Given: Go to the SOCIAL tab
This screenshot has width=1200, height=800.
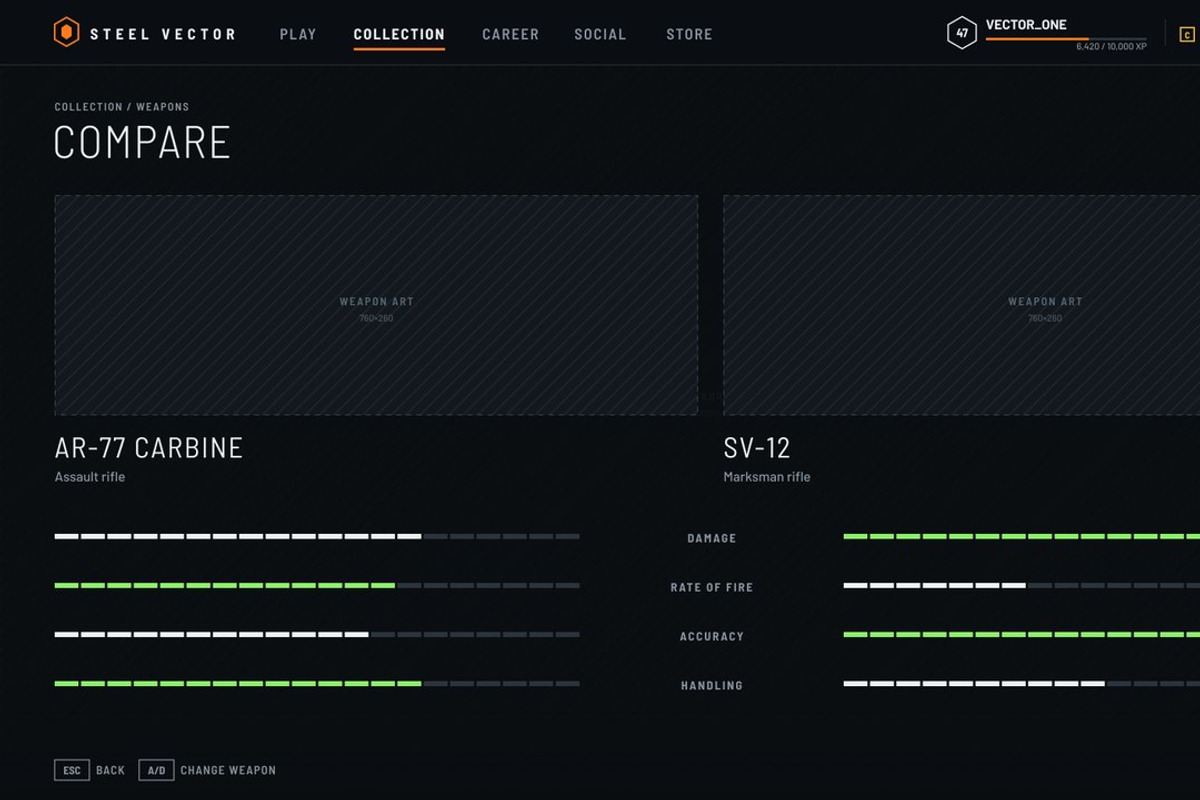Looking at the screenshot, I should 600,34.
